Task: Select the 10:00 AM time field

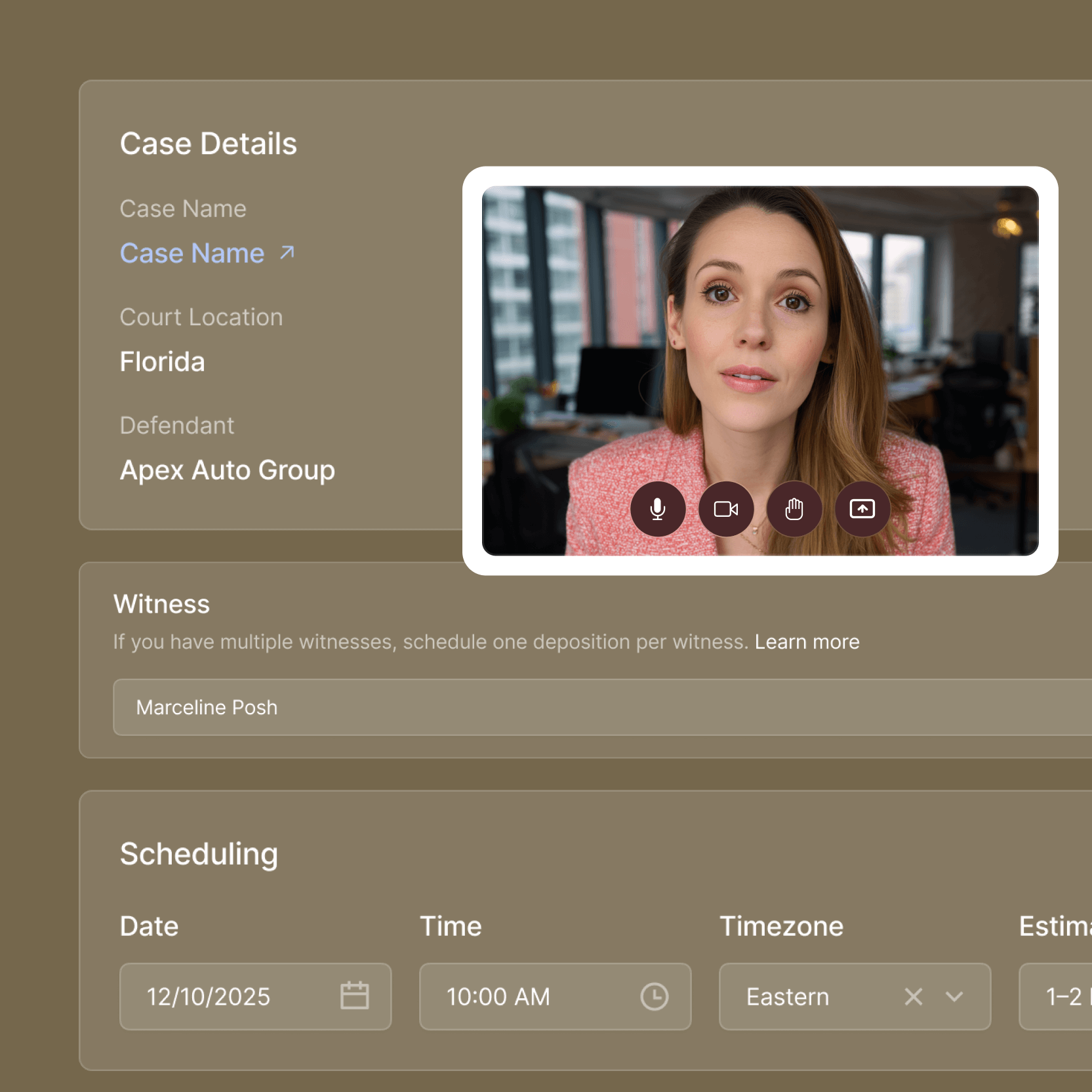Action: click(556, 996)
